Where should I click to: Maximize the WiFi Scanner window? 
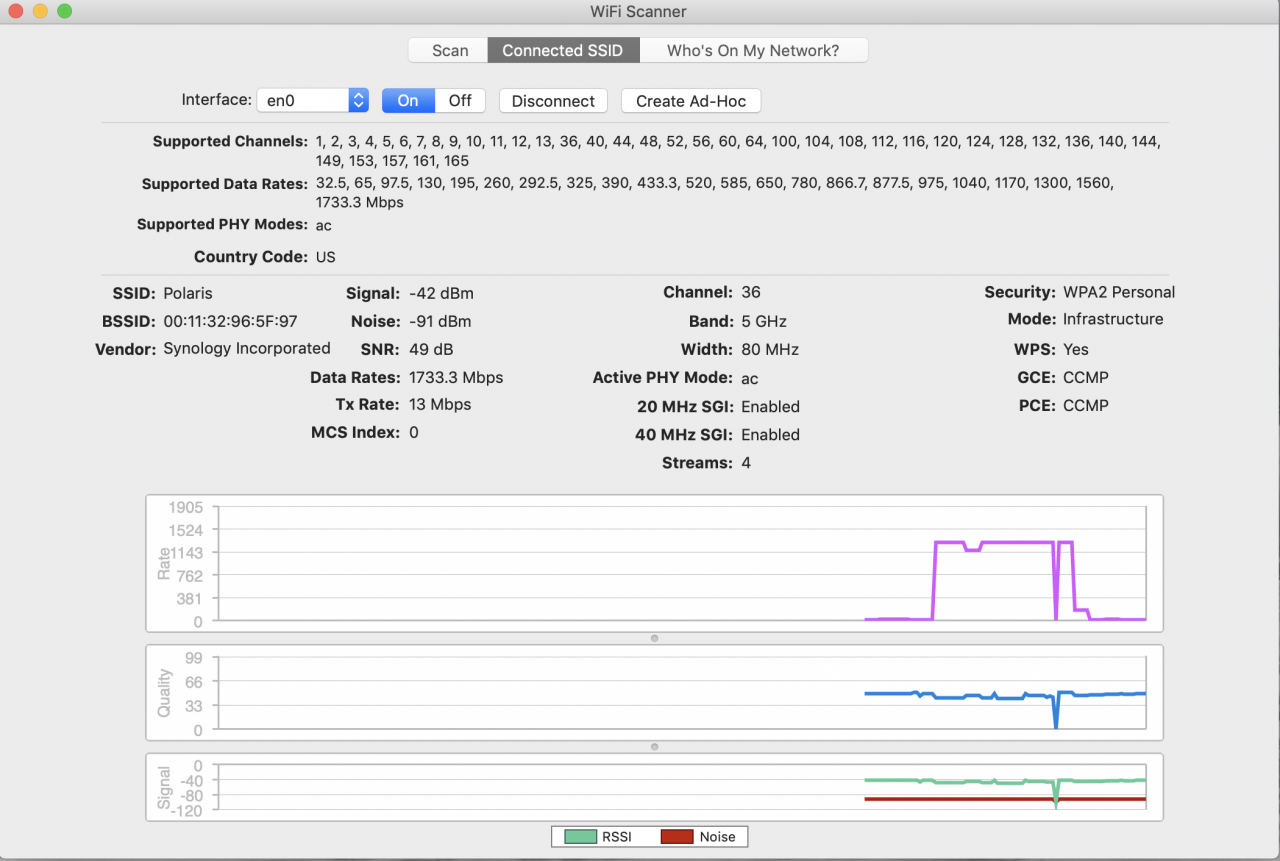[x=64, y=11]
